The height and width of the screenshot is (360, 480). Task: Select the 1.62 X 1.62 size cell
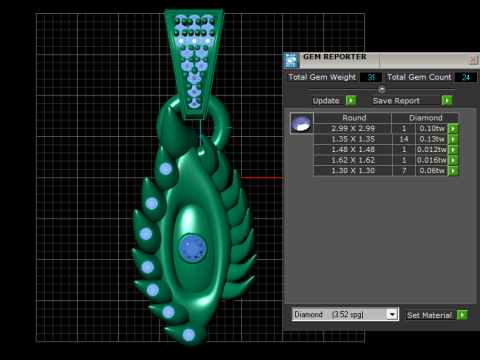[x=353, y=160]
